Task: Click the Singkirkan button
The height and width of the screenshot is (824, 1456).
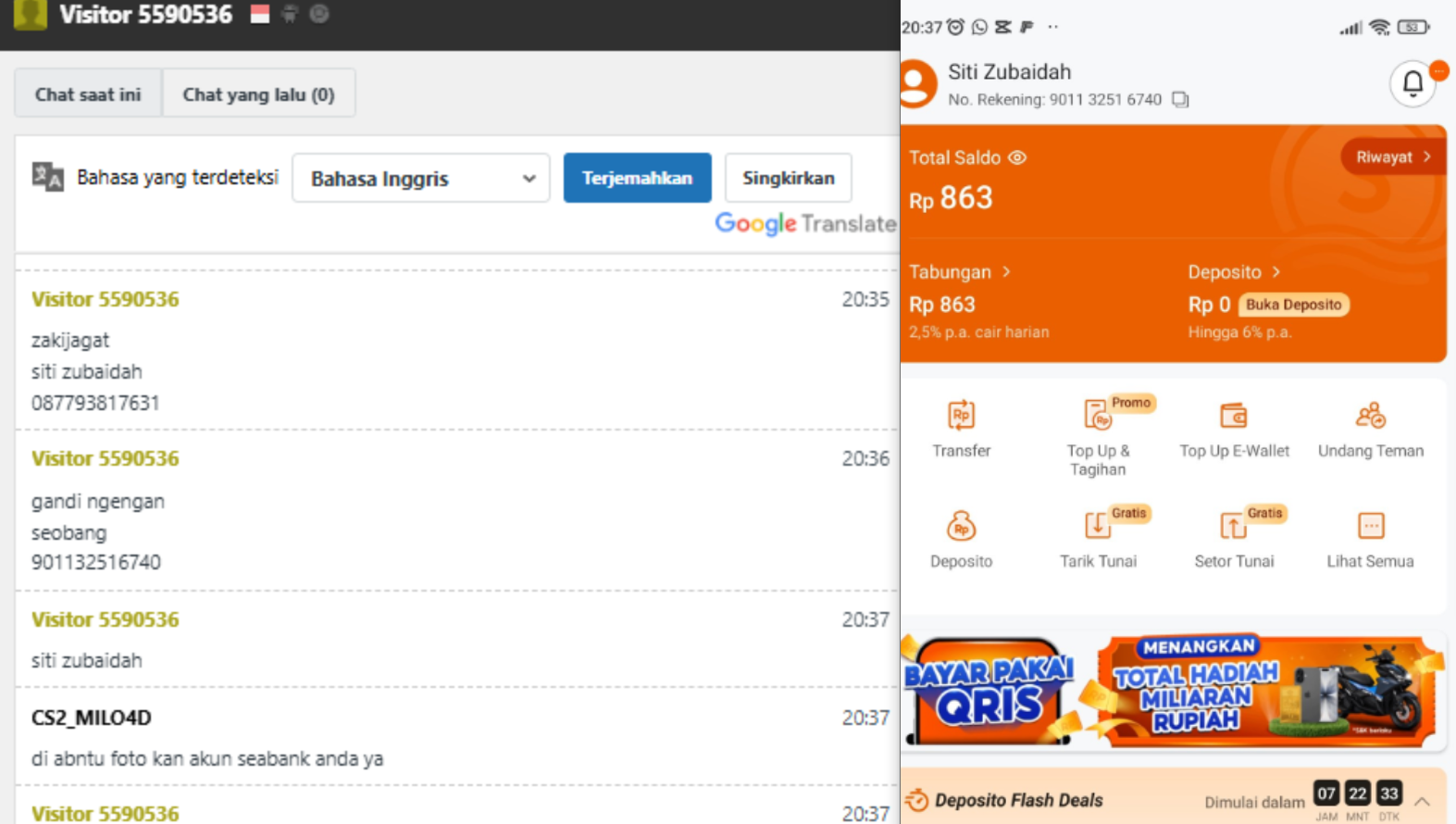Action: (788, 178)
